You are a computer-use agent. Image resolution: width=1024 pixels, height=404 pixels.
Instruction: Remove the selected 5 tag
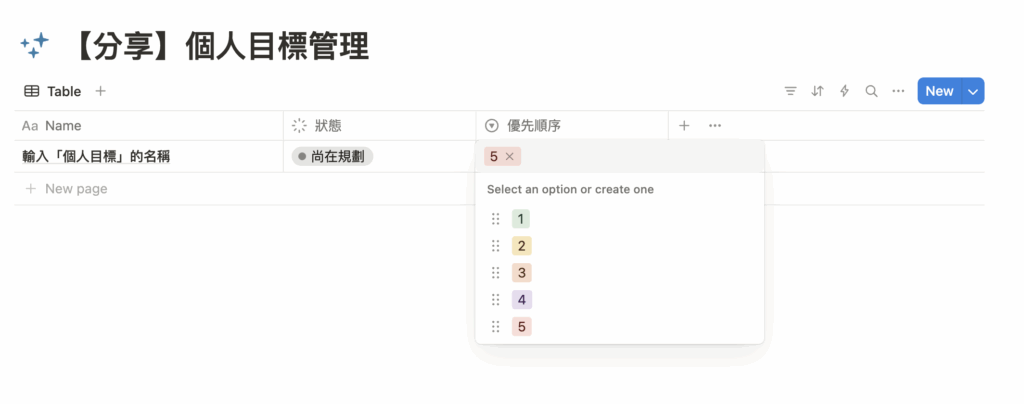pos(510,157)
